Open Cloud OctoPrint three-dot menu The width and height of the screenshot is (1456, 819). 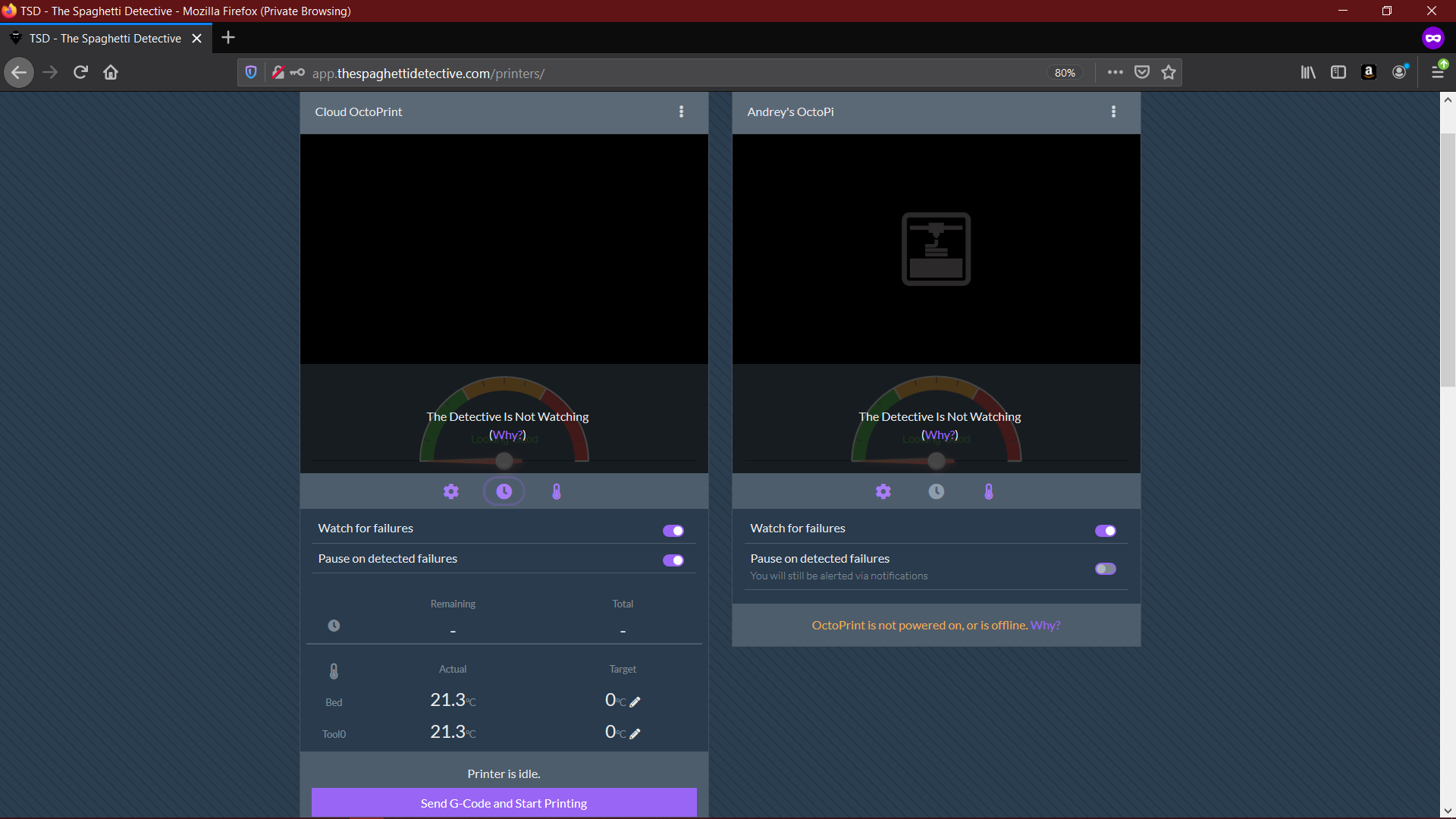coord(681,111)
